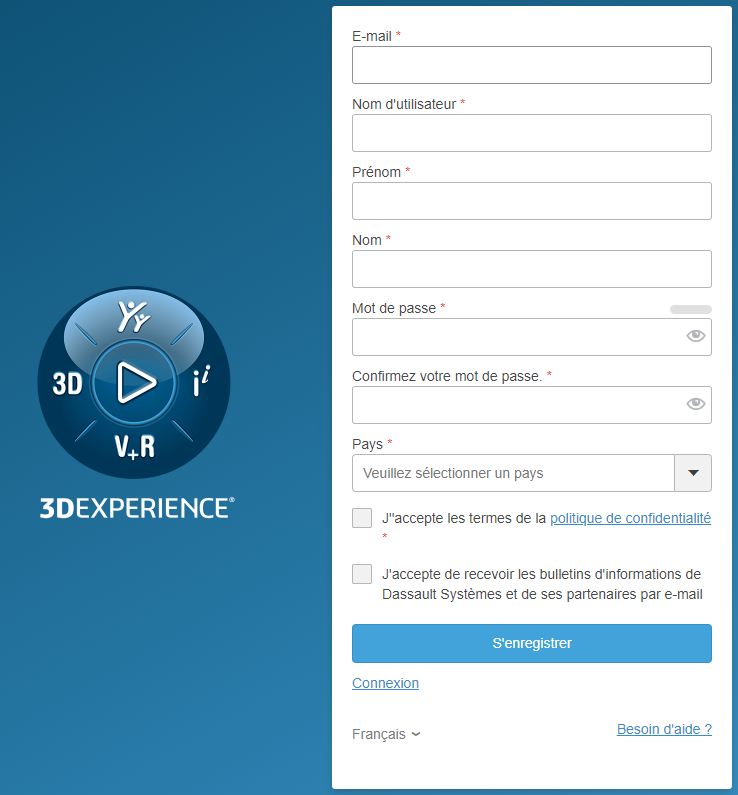Focus the Prénom input field
Viewport: 738px width, 795px height.
coord(532,201)
